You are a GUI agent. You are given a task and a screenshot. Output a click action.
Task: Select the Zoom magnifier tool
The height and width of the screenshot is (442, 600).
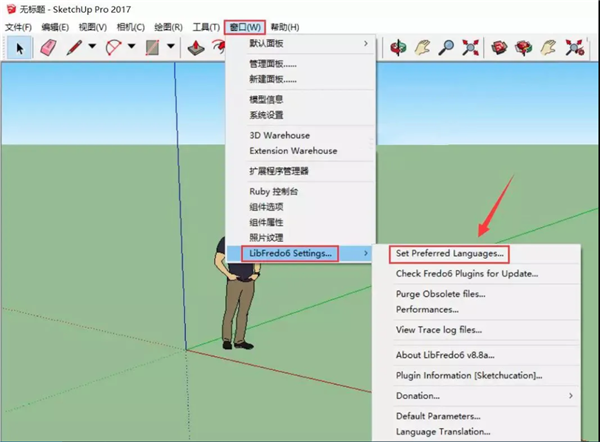point(447,47)
